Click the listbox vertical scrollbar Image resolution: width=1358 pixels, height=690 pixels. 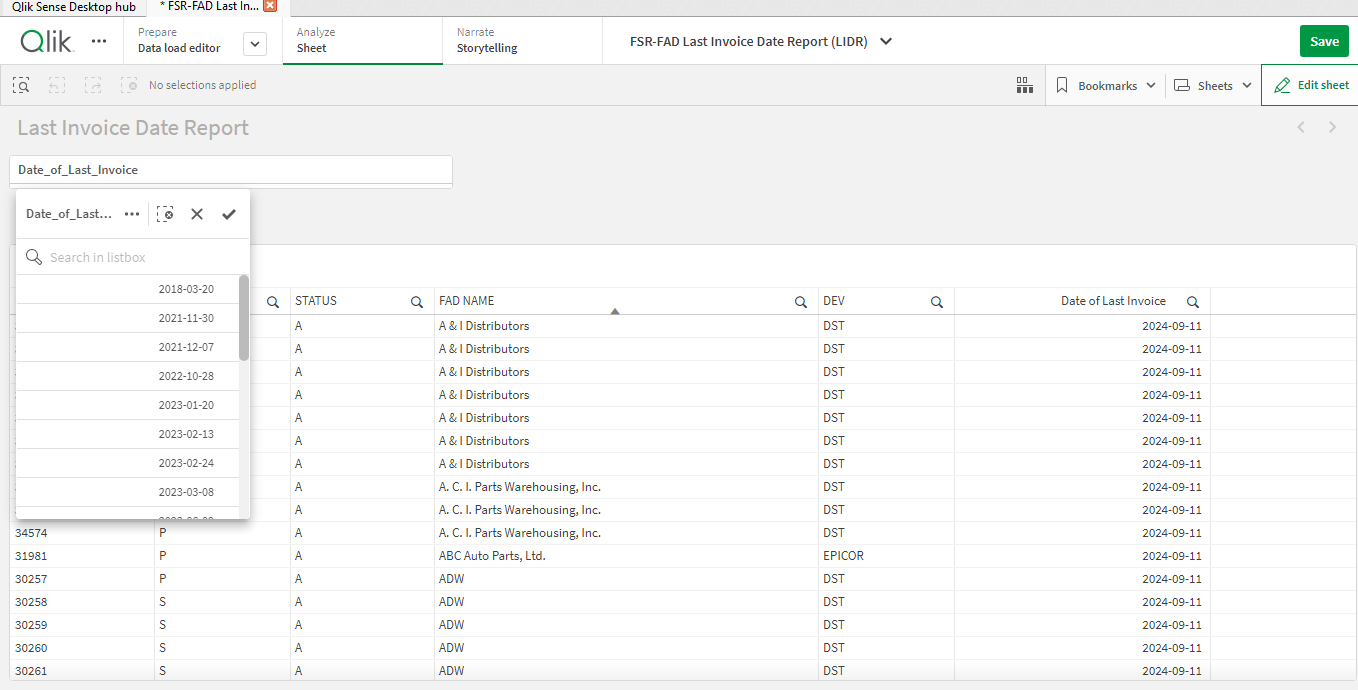[244, 318]
